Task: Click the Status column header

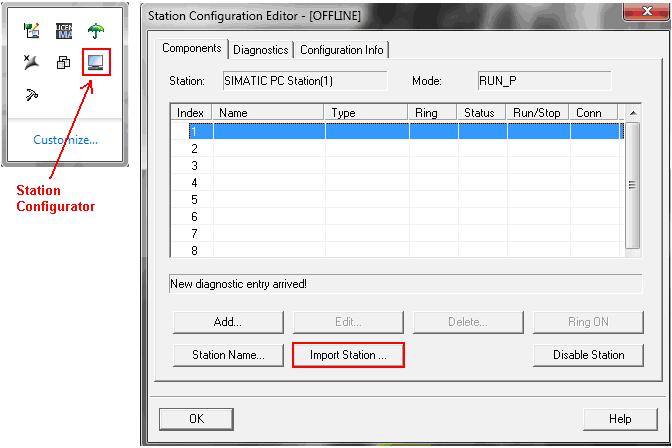Action: [481, 113]
